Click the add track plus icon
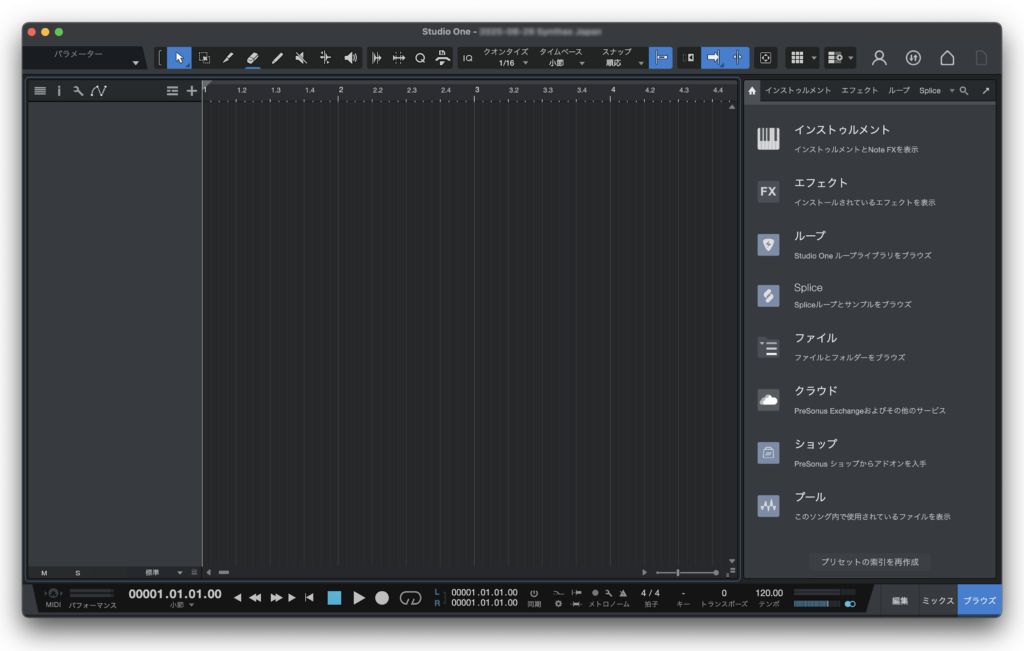Viewport: 1024px width, 651px height. point(192,91)
